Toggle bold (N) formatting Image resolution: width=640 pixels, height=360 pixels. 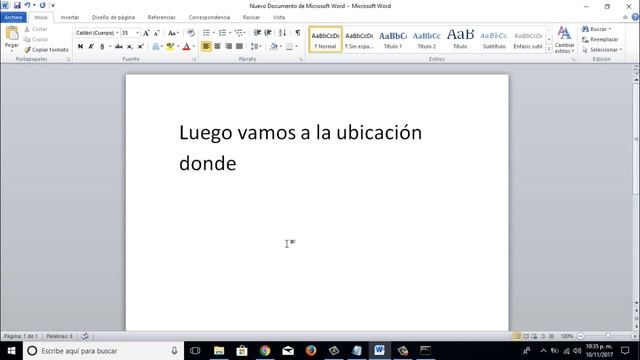[x=80, y=47]
